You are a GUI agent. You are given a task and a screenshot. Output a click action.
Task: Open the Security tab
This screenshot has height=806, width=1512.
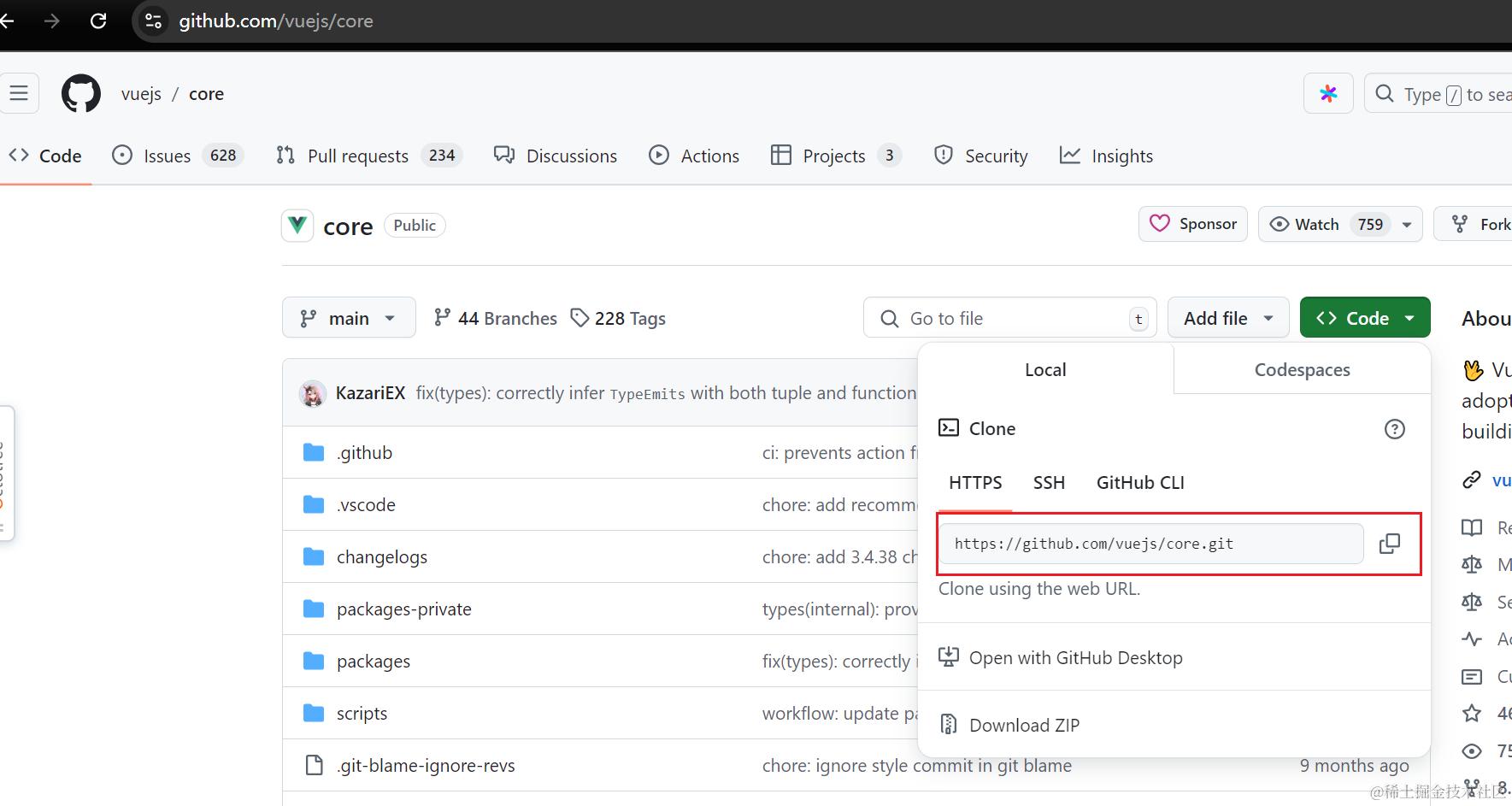pos(981,156)
